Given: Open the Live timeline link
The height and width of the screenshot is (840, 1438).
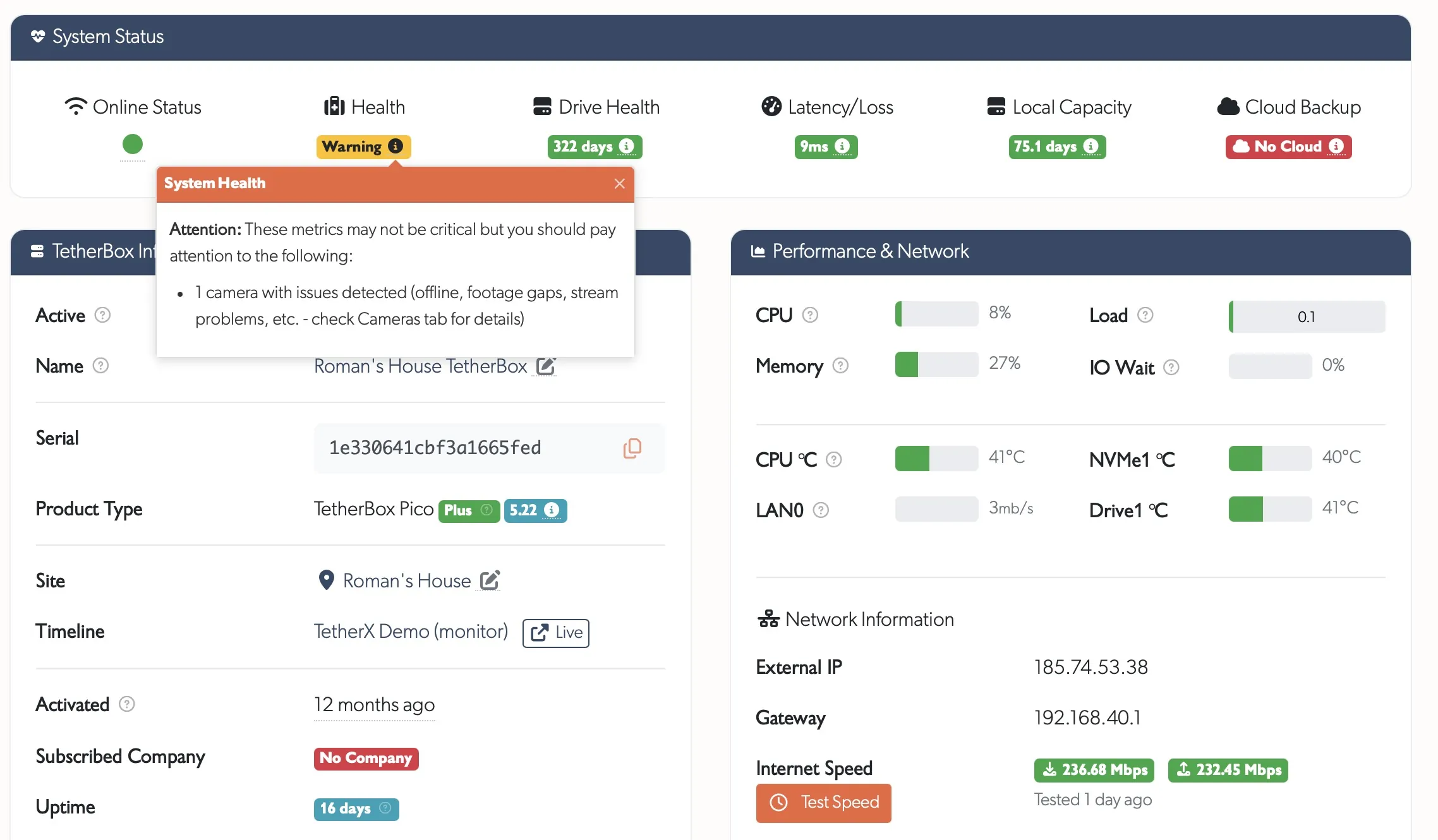Looking at the screenshot, I should [x=555, y=632].
